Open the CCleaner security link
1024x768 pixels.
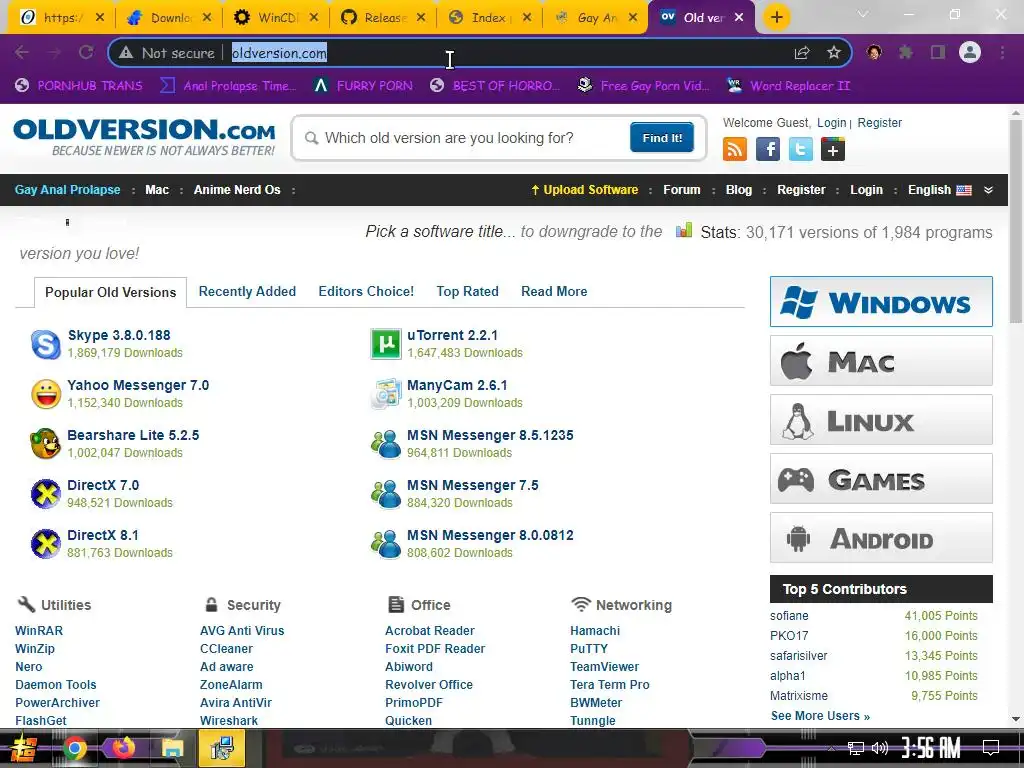coord(226,648)
